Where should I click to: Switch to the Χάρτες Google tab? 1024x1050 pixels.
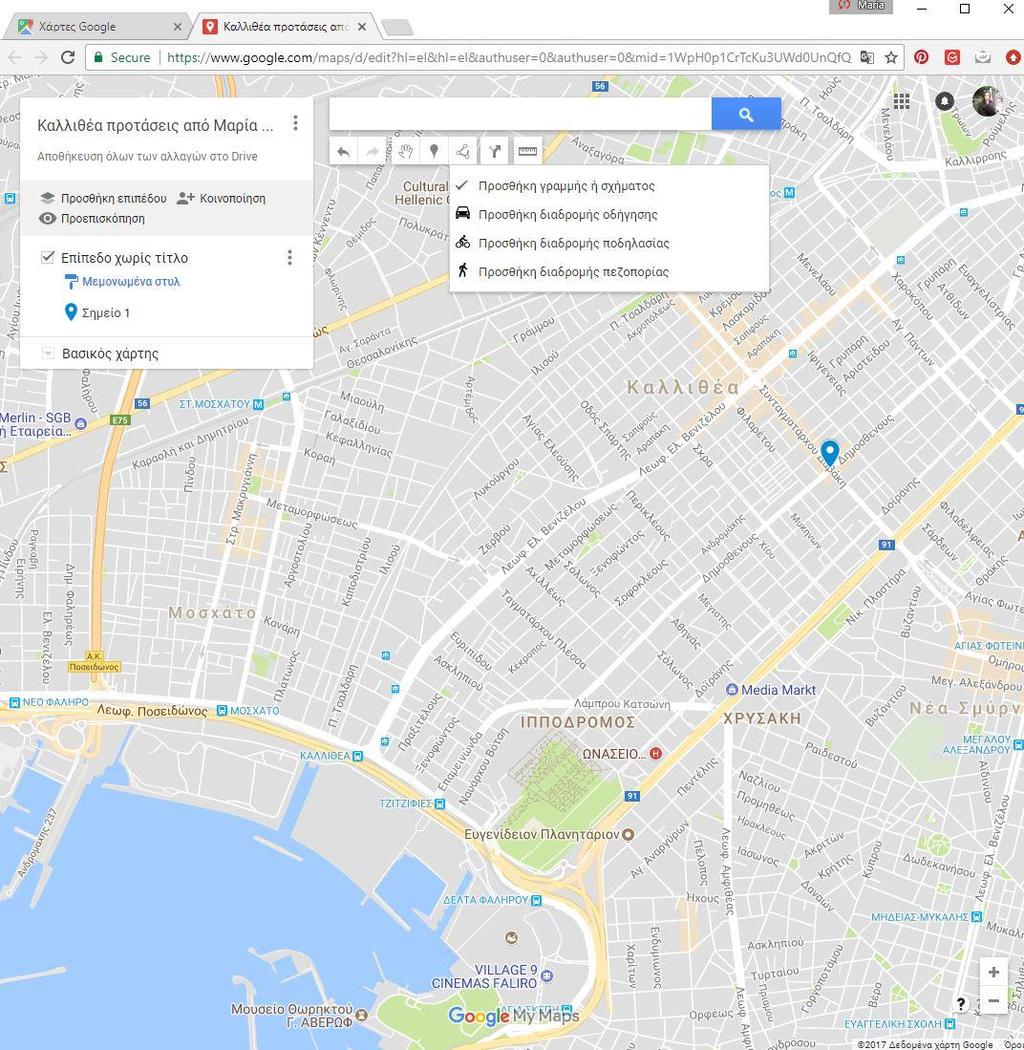click(x=100, y=27)
